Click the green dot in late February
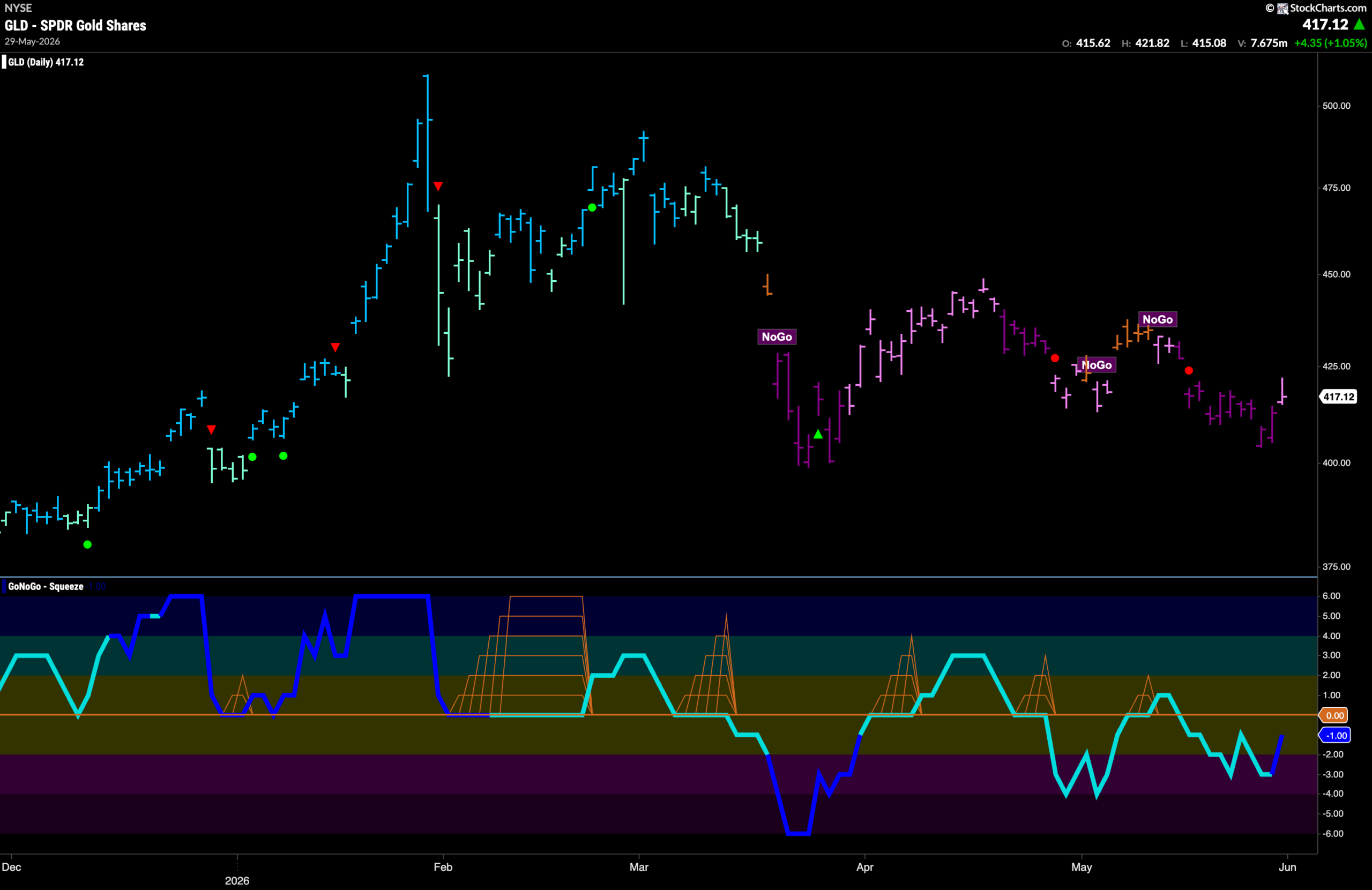 click(x=592, y=207)
